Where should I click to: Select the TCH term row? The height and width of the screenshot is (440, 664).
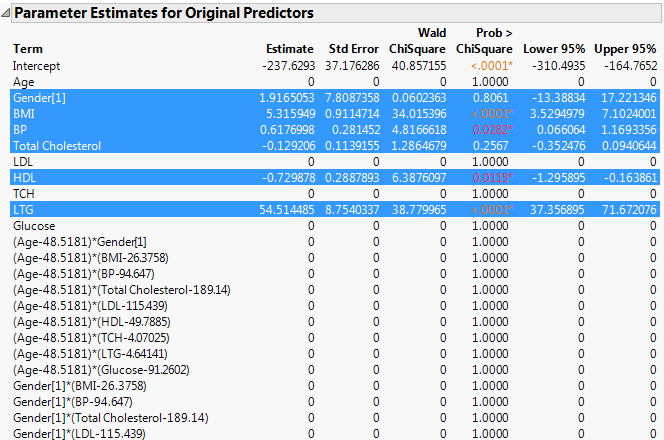tap(24, 193)
